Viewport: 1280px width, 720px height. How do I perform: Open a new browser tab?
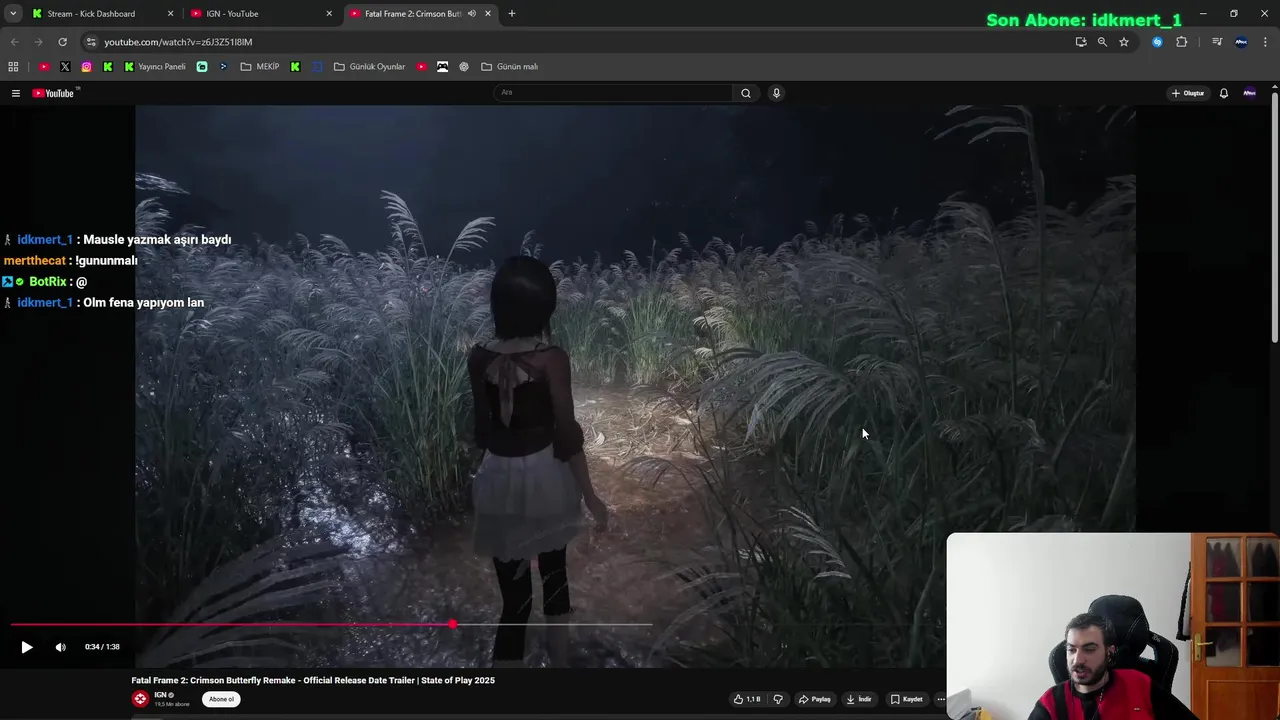(512, 14)
